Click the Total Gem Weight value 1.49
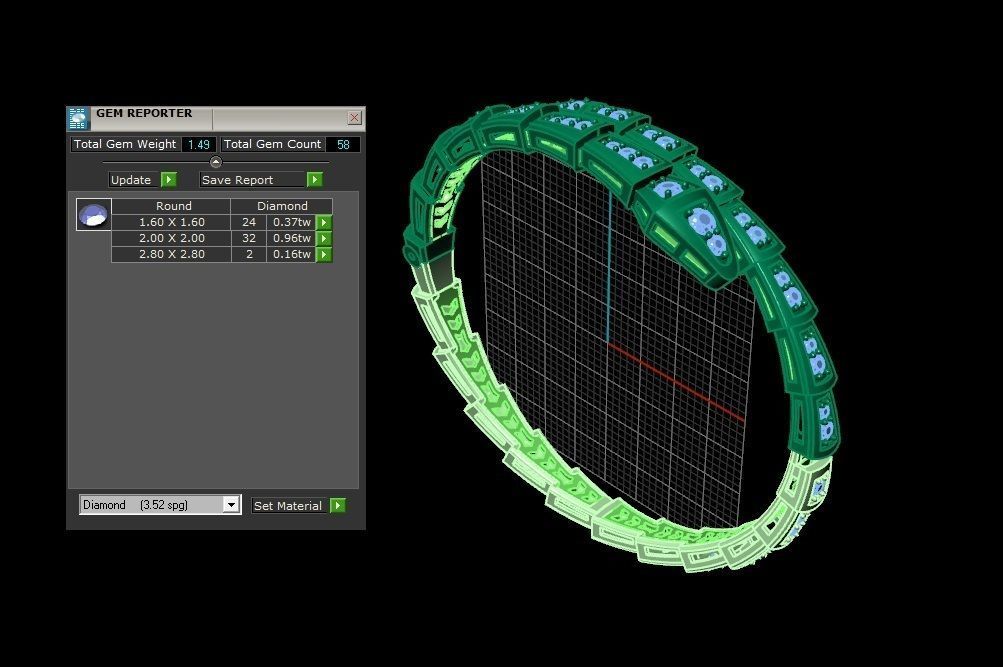 click(199, 145)
